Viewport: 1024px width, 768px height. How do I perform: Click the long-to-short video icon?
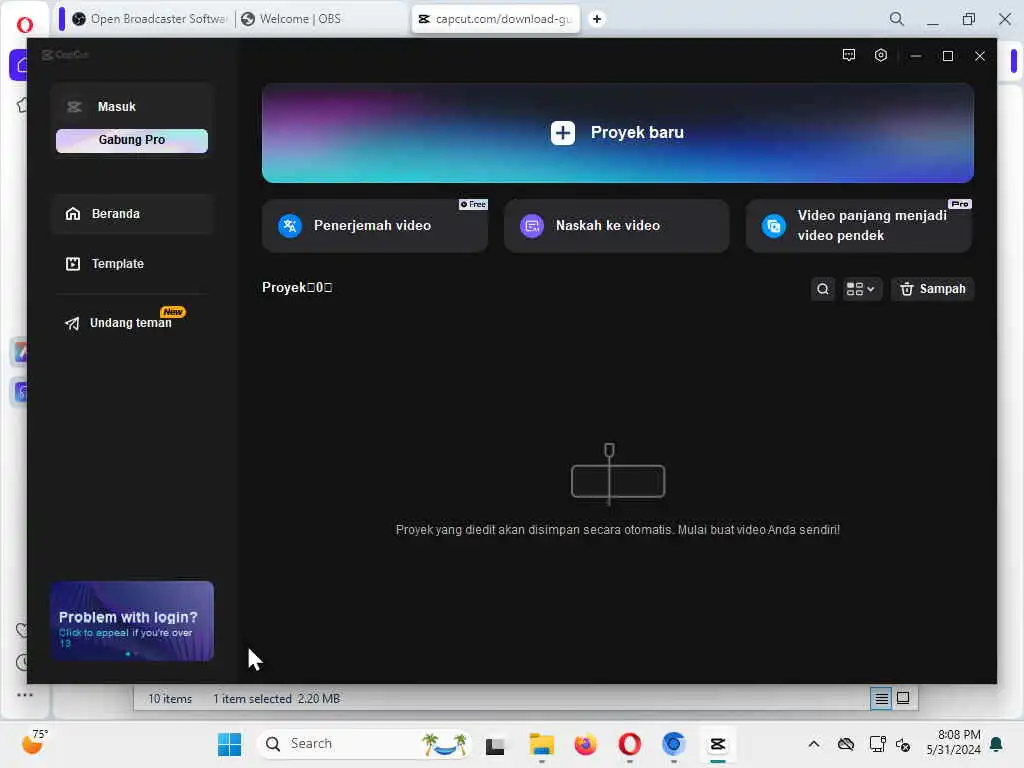tap(773, 226)
